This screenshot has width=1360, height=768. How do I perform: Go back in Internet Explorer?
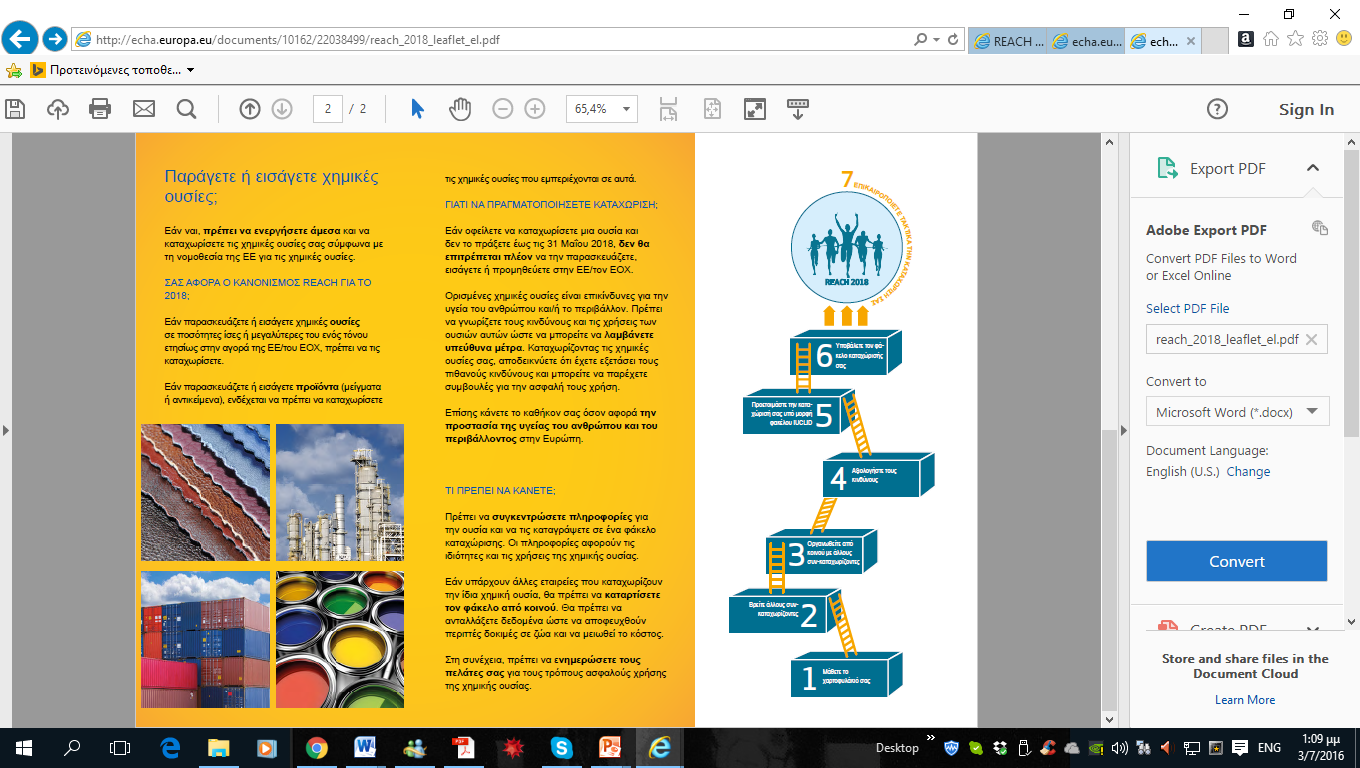pos(20,39)
